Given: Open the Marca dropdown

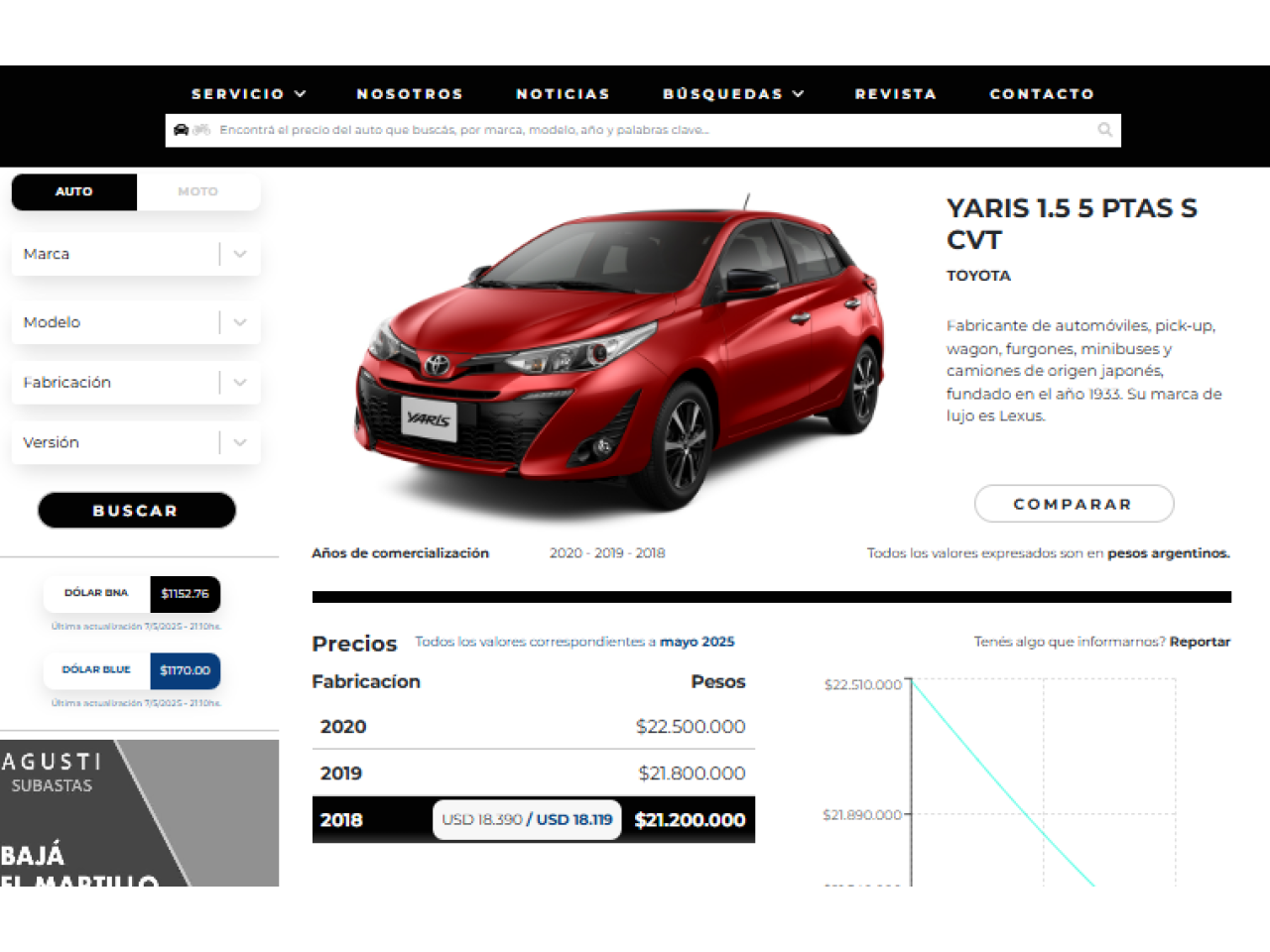Looking at the screenshot, I should click(x=136, y=254).
